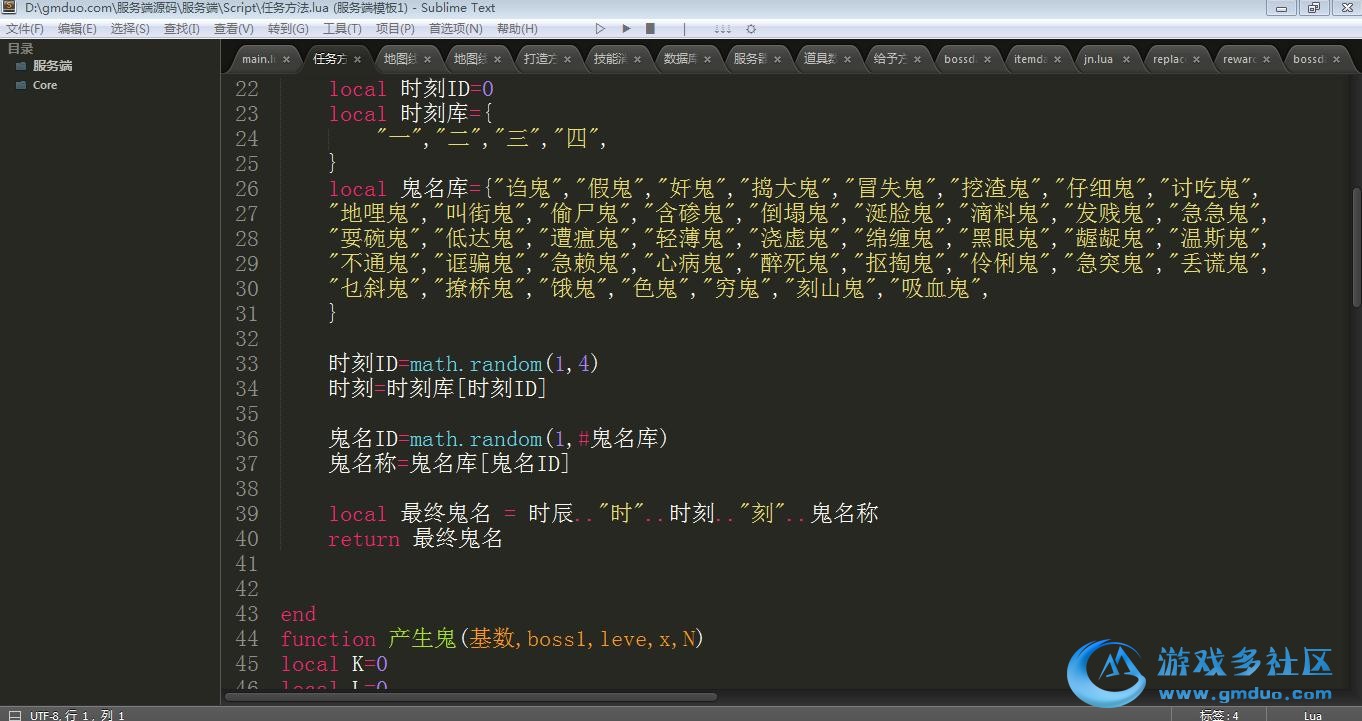
Task: Open the 查找(I) menu
Action: 181,29
